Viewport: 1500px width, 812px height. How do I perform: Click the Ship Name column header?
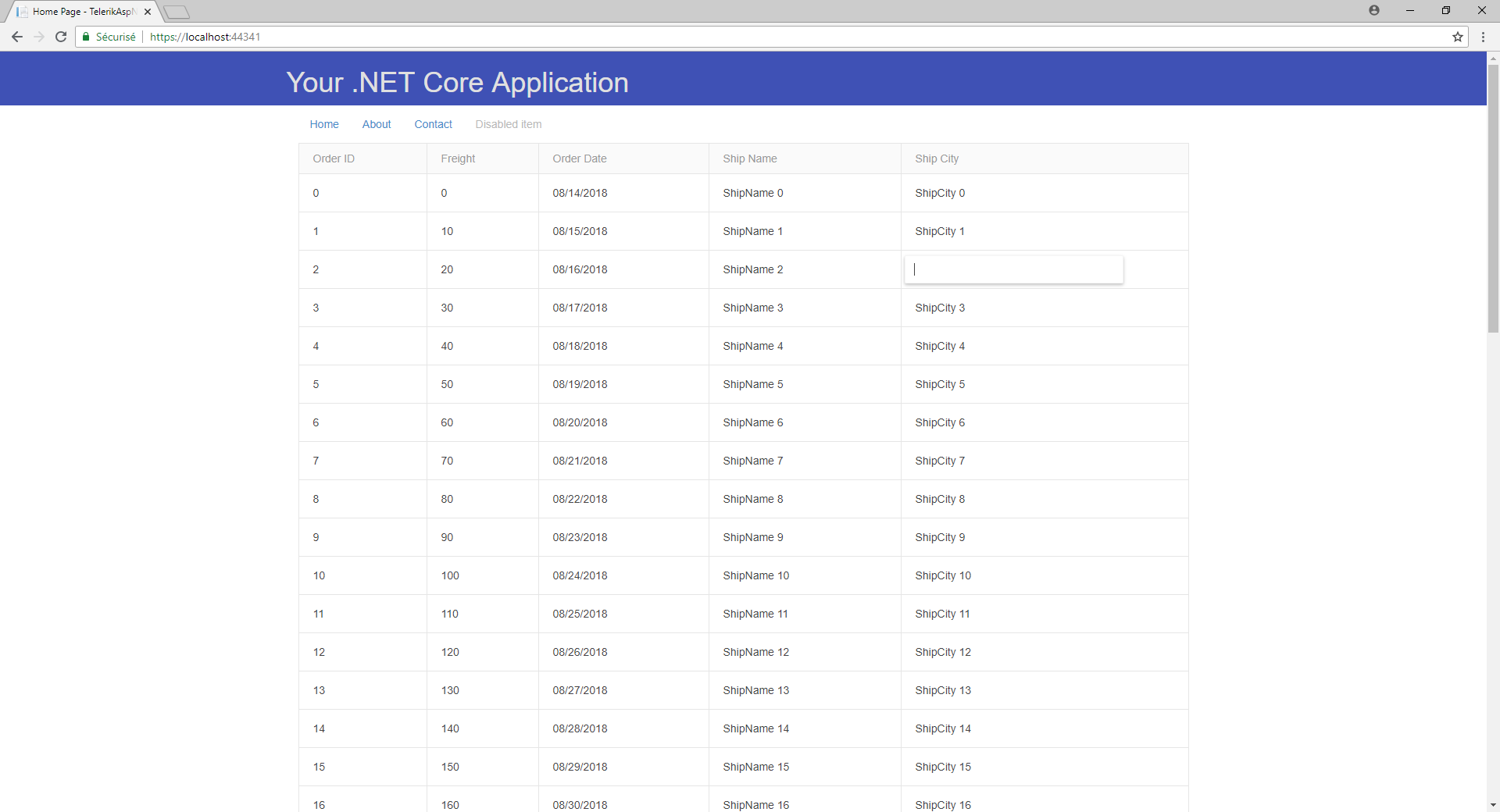750,158
